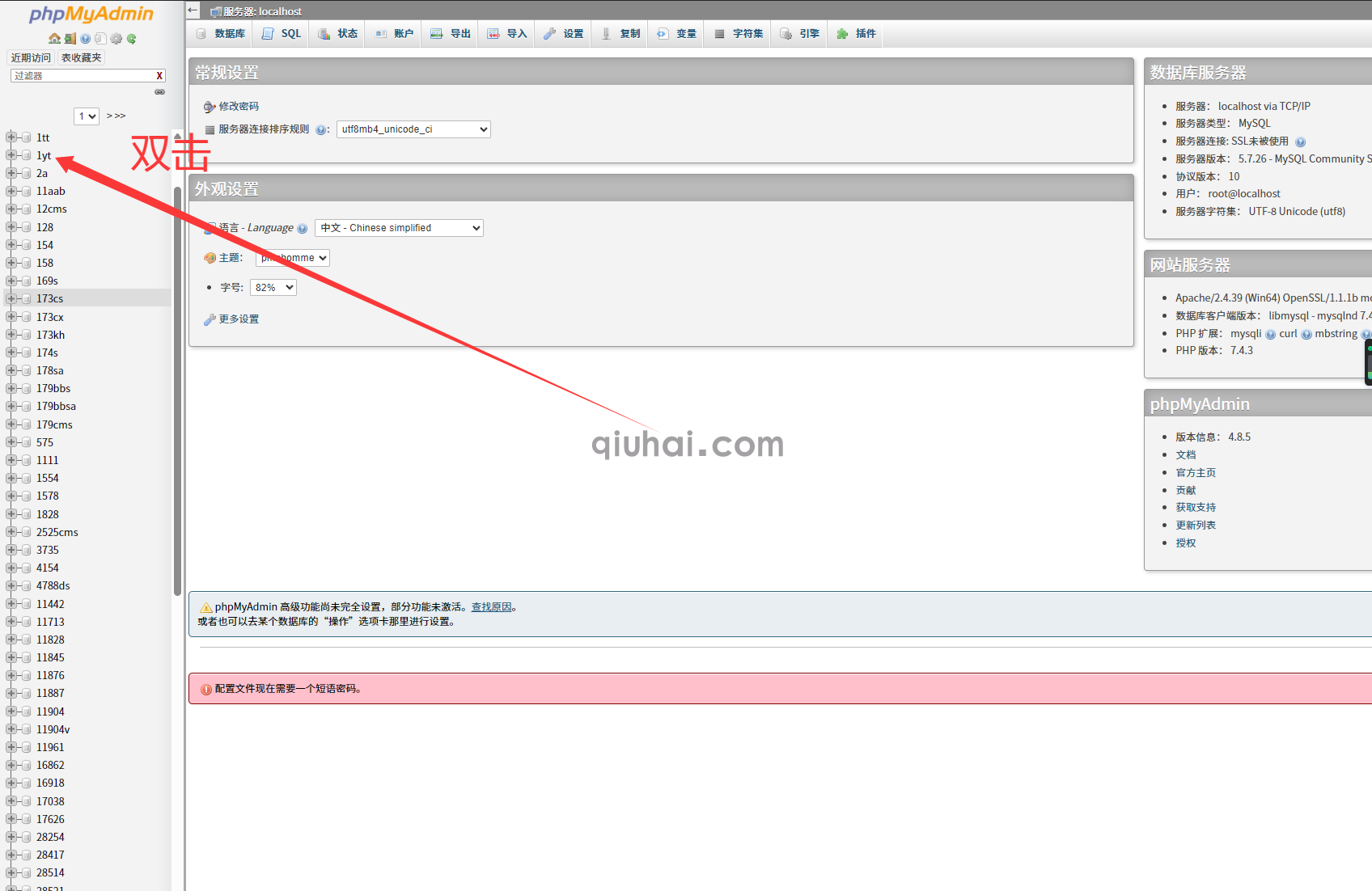
Task: Open the collation dropdown showing utf8mb4_unicode_ci
Action: [413, 129]
